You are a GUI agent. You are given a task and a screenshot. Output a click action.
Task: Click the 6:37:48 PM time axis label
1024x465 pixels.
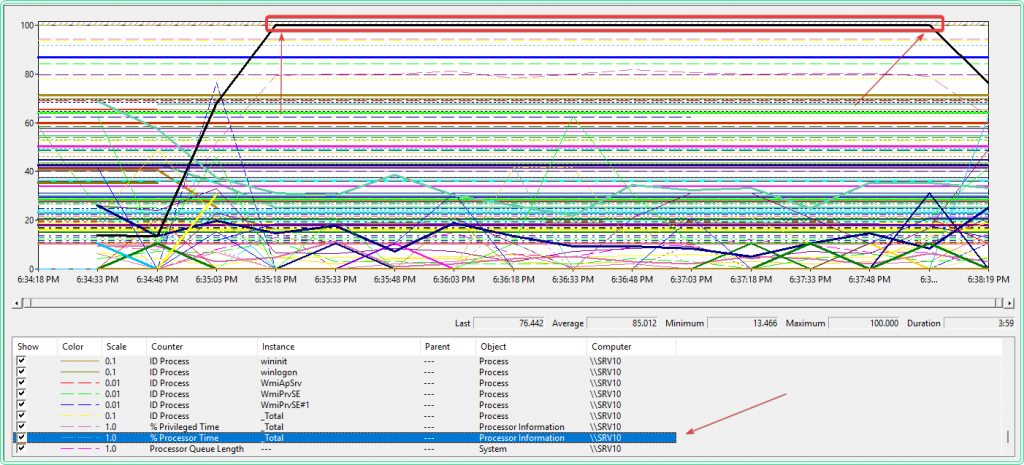point(869,278)
